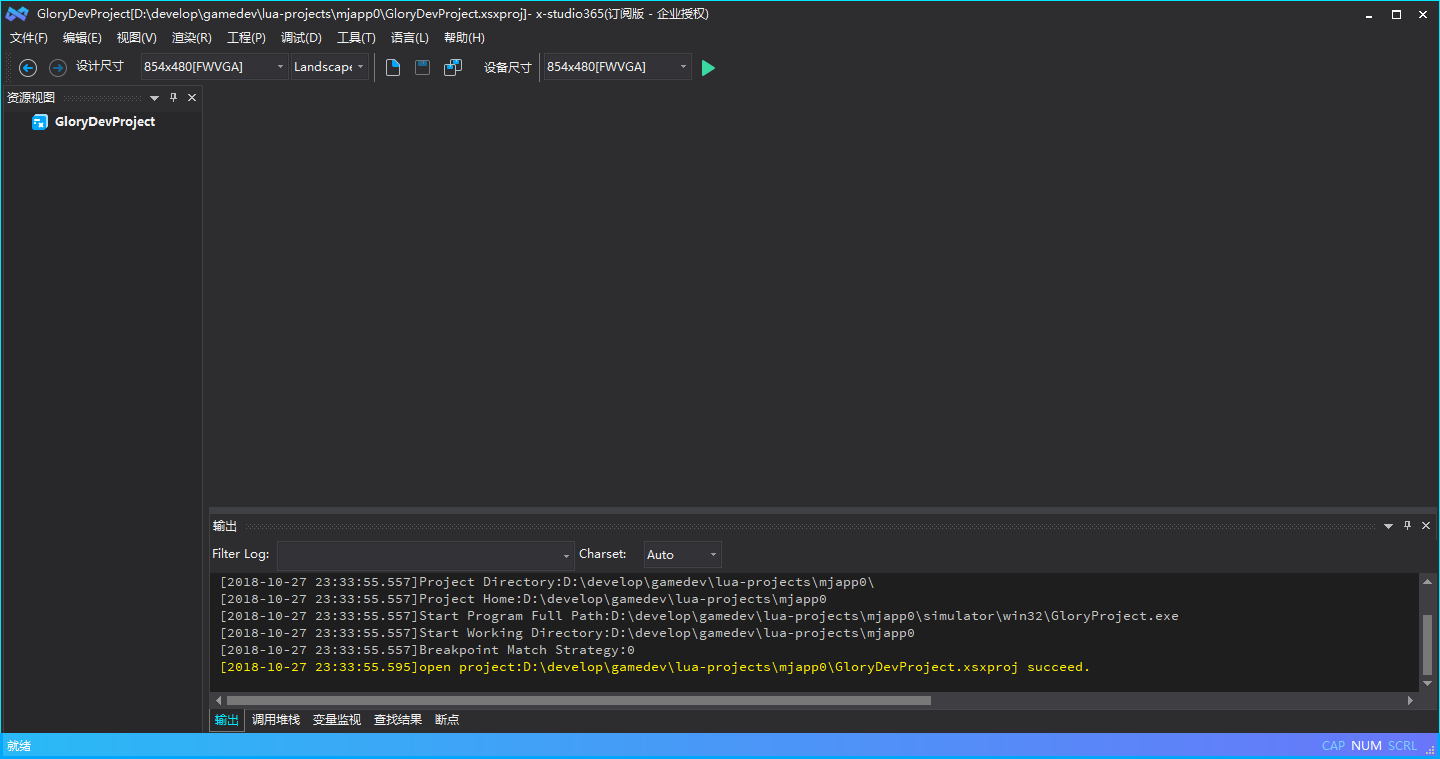1440x759 pixels.
Task: Run the project with green play button
Action: [708, 68]
